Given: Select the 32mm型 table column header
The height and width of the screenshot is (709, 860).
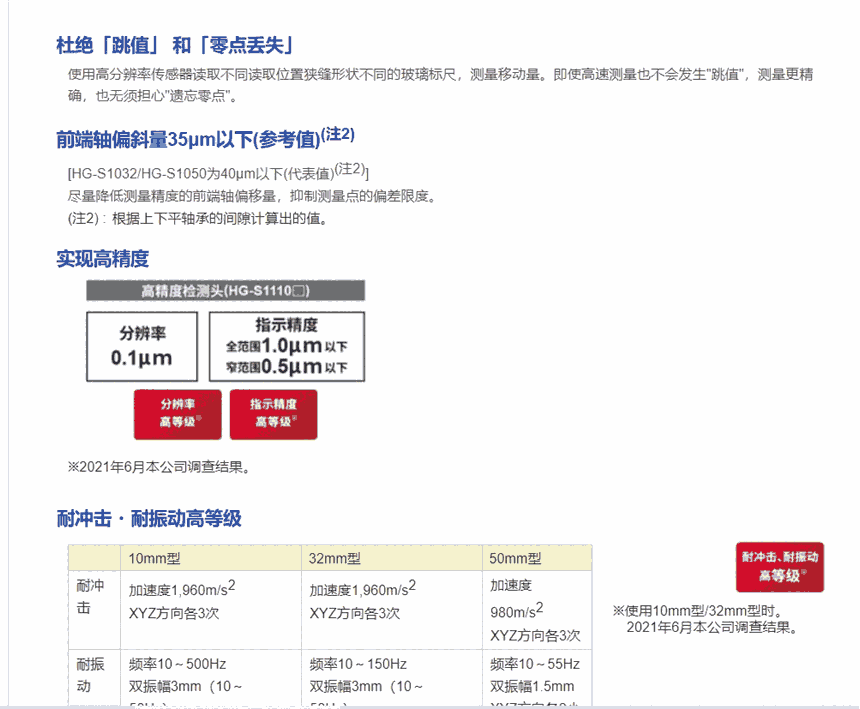Looking at the screenshot, I should (335, 558).
